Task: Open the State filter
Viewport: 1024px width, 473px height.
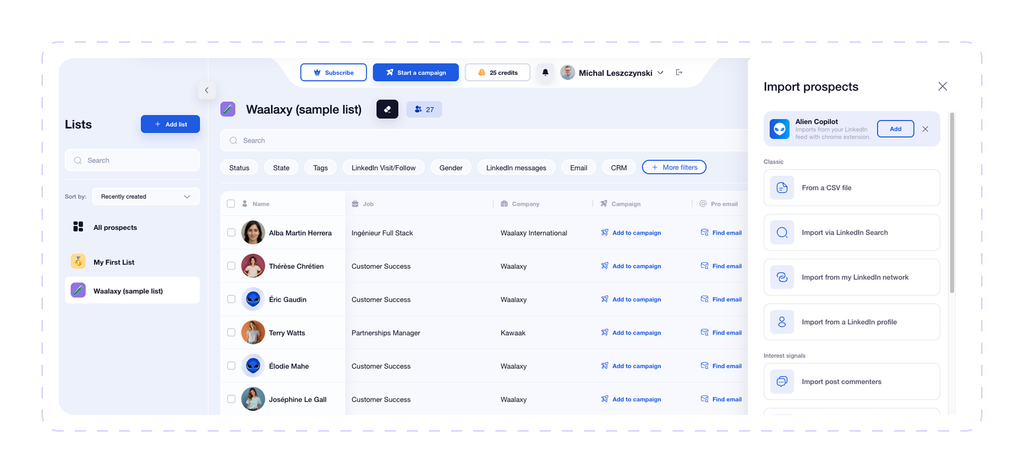Action: tap(281, 168)
